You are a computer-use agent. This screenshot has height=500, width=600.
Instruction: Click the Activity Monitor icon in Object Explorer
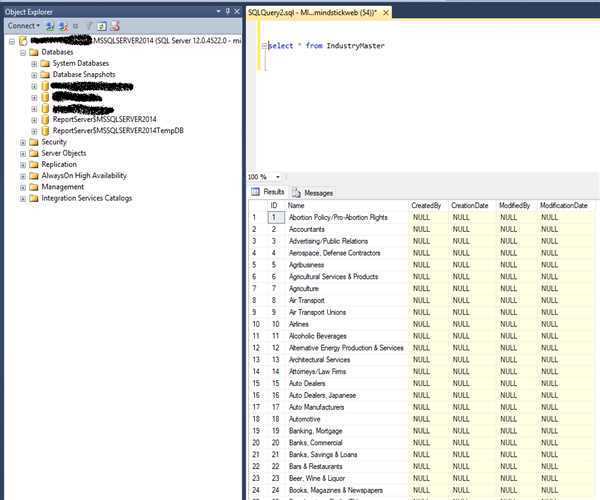[113, 25]
